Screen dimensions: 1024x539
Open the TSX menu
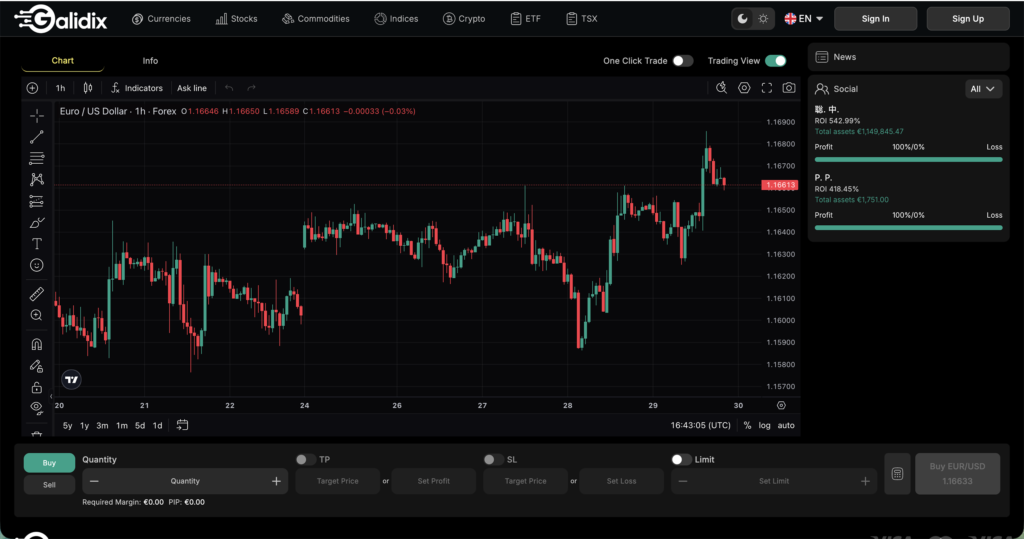tap(581, 19)
